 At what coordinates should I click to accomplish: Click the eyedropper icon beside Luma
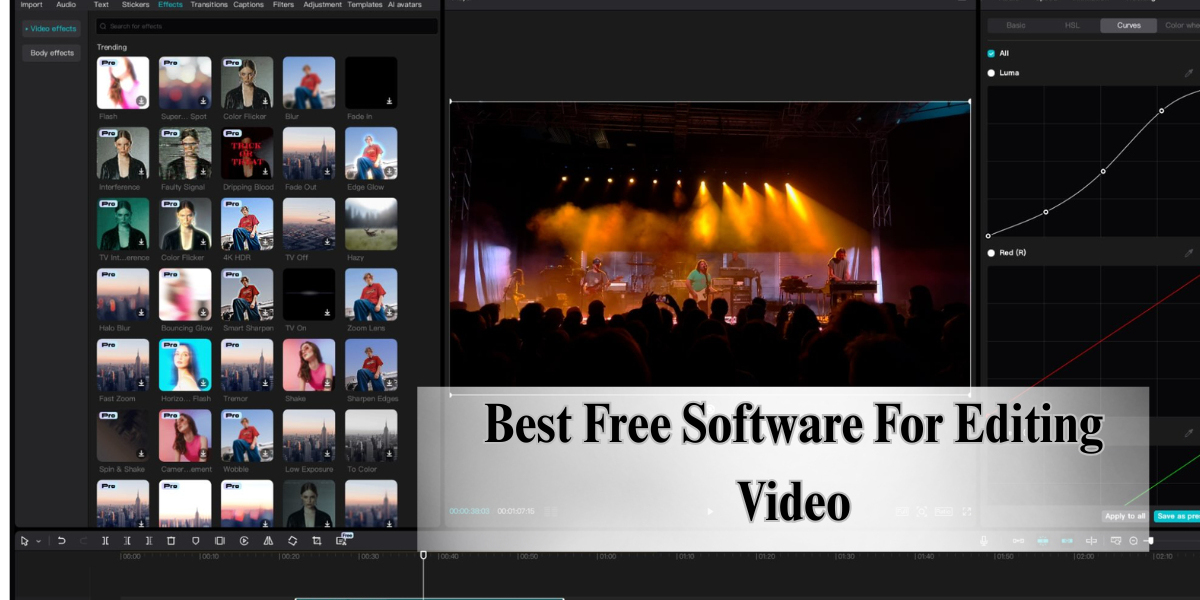1189,73
